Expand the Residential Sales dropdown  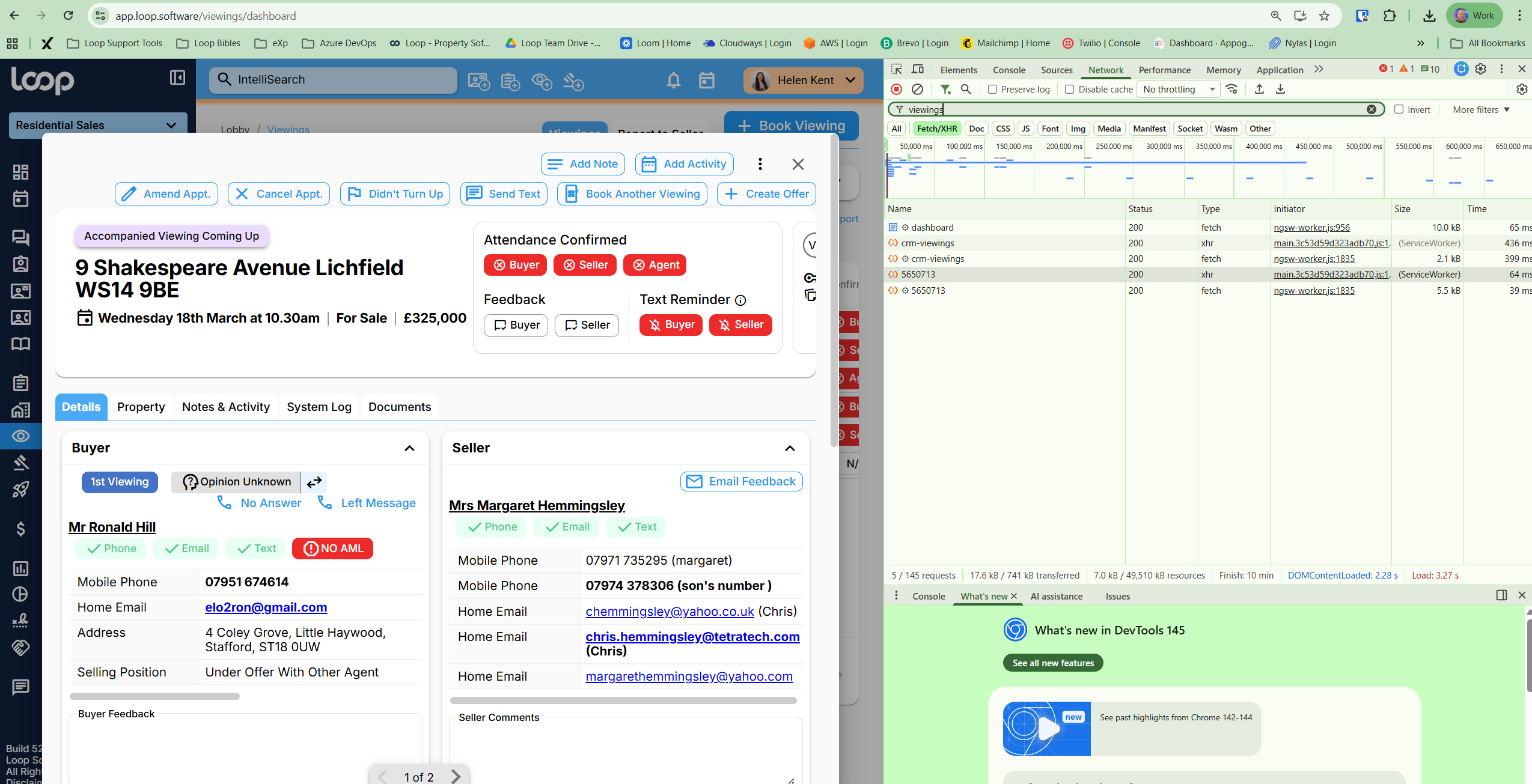(x=97, y=125)
